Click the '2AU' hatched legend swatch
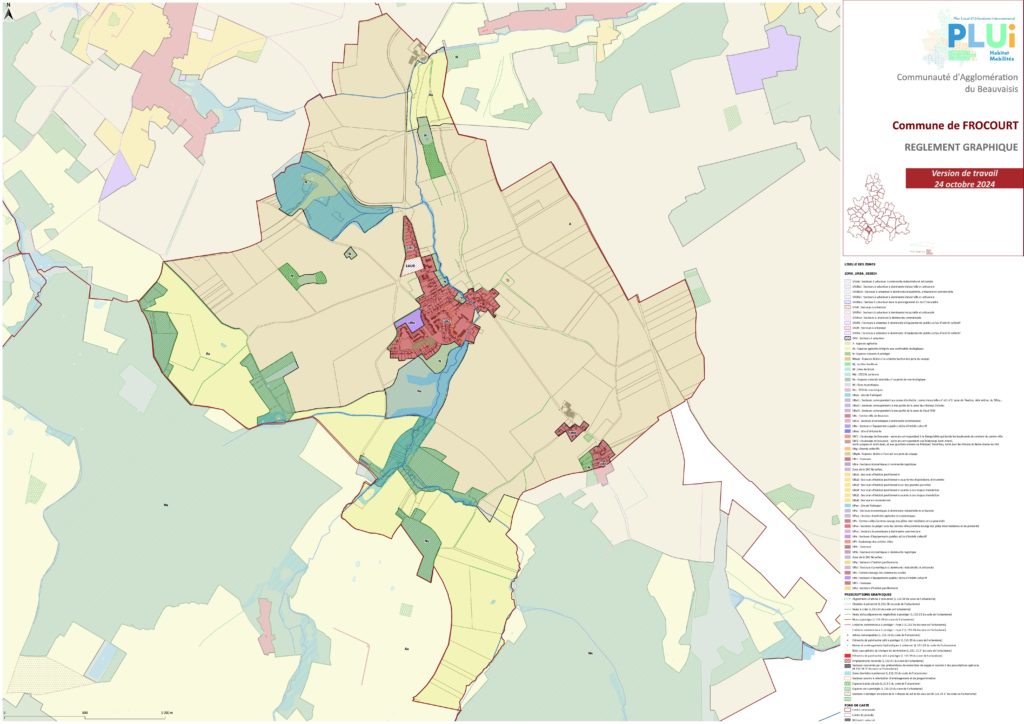 tap(847, 338)
